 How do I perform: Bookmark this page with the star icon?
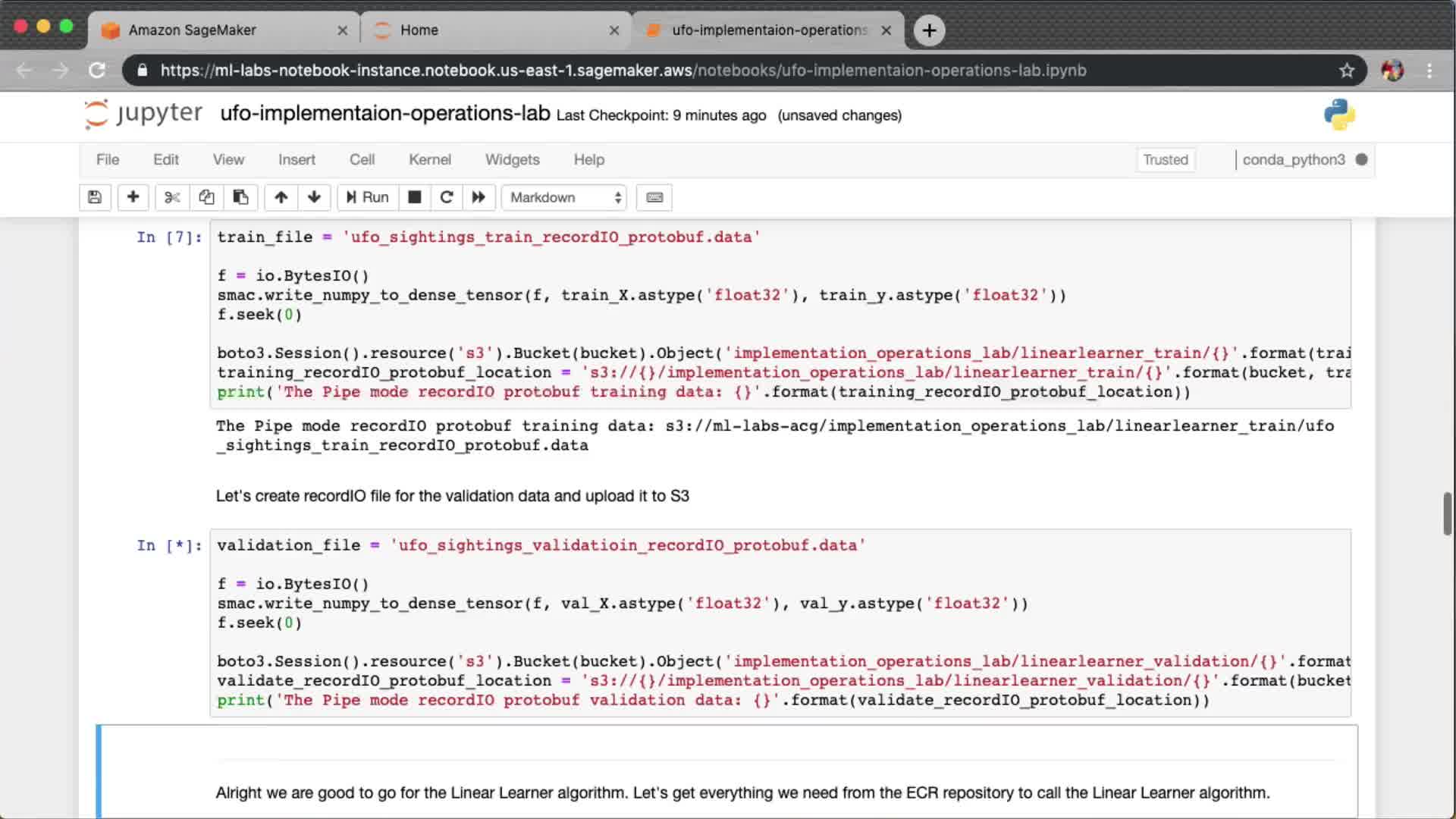(x=1346, y=71)
